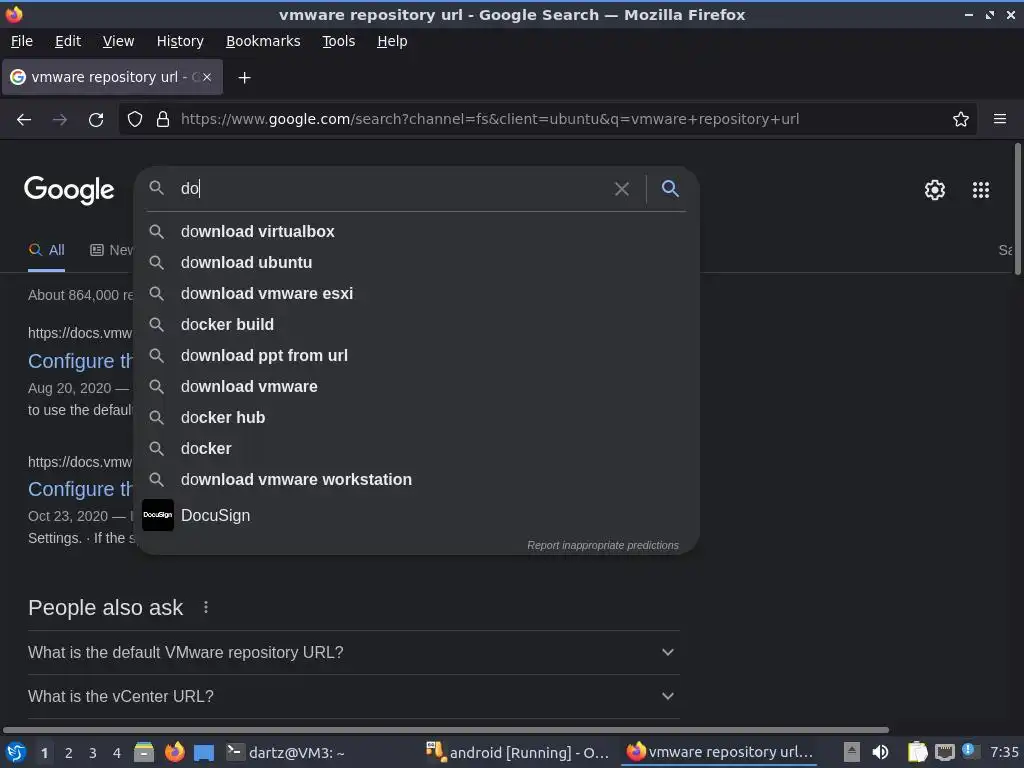The image size is (1024, 768).
Task: Choose the plain download vmware suggestion
Action: coord(416,387)
